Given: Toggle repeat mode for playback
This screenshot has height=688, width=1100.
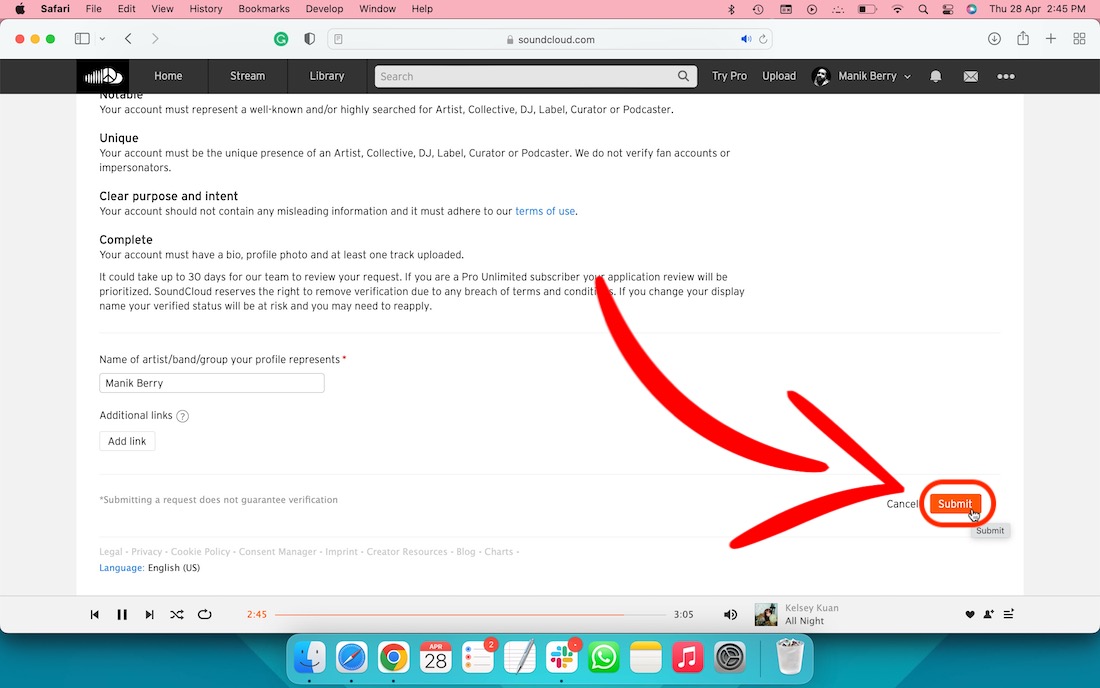Looking at the screenshot, I should pyautogui.click(x=205, y=614).
